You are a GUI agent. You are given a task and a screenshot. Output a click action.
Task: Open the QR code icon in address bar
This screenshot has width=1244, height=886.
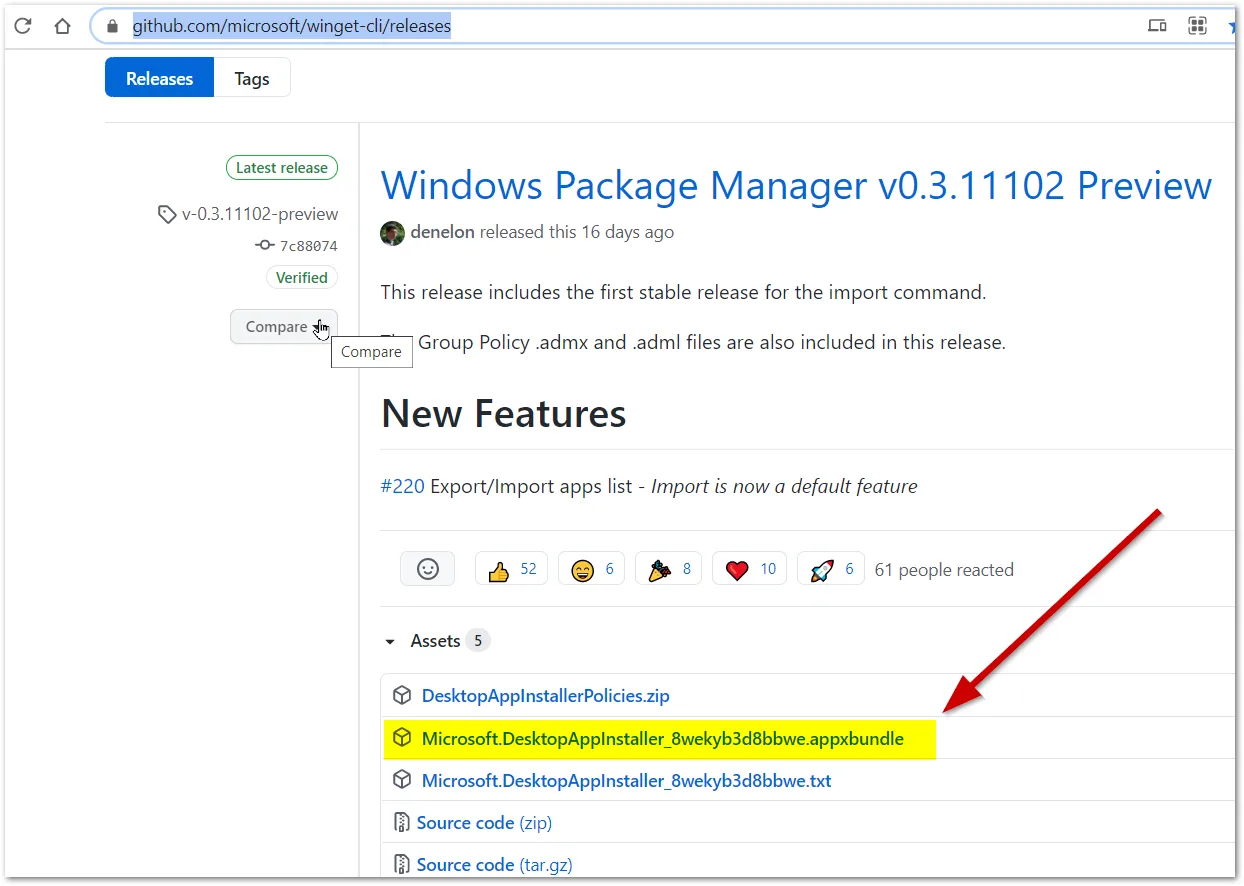click(x=1197, y=26)
